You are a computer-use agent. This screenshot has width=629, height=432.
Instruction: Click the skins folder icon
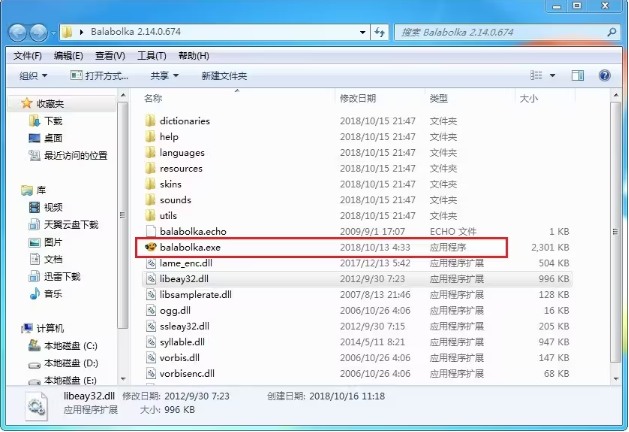[150, 184]
